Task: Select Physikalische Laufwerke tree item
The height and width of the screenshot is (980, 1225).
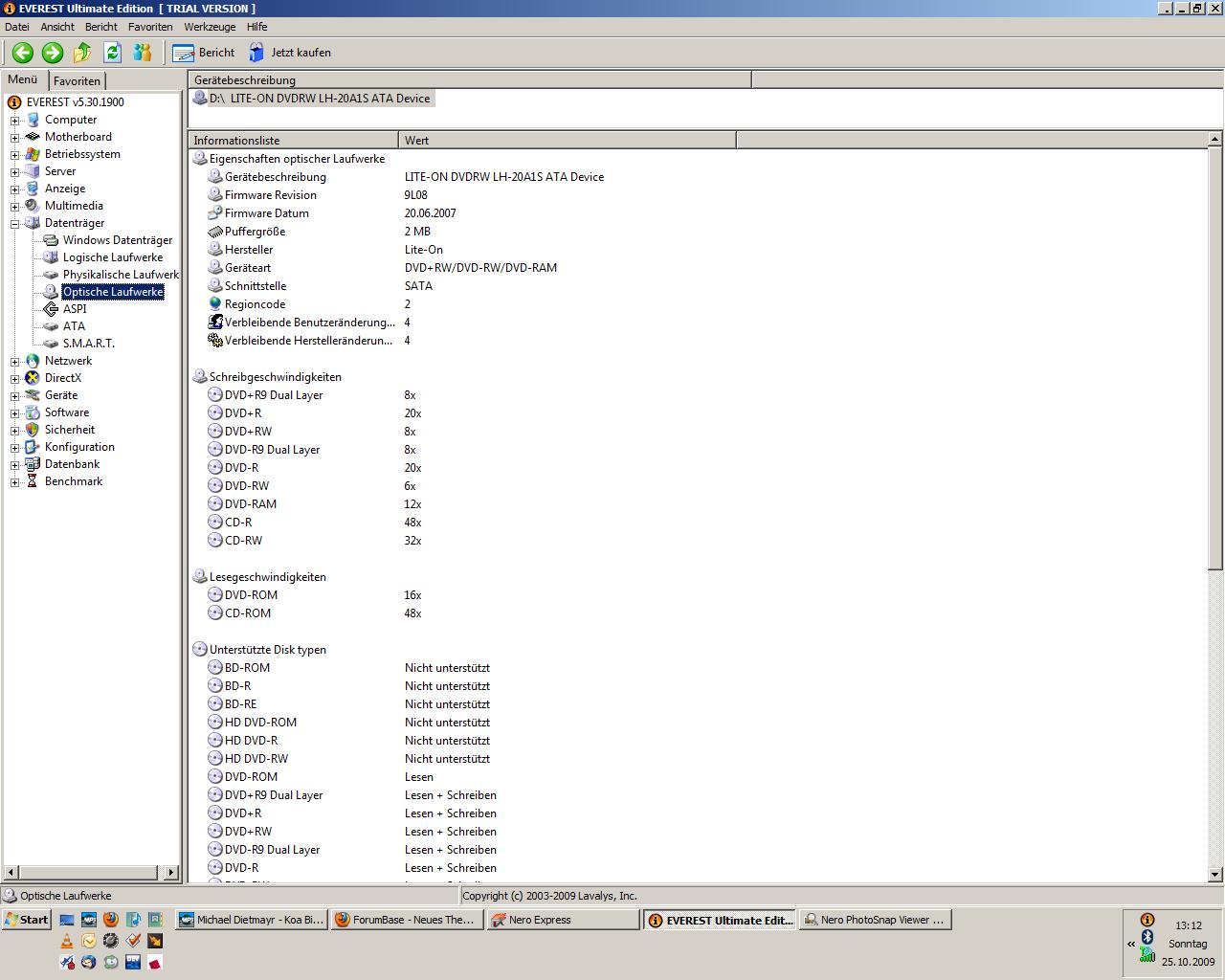Action: click(121, 275)
